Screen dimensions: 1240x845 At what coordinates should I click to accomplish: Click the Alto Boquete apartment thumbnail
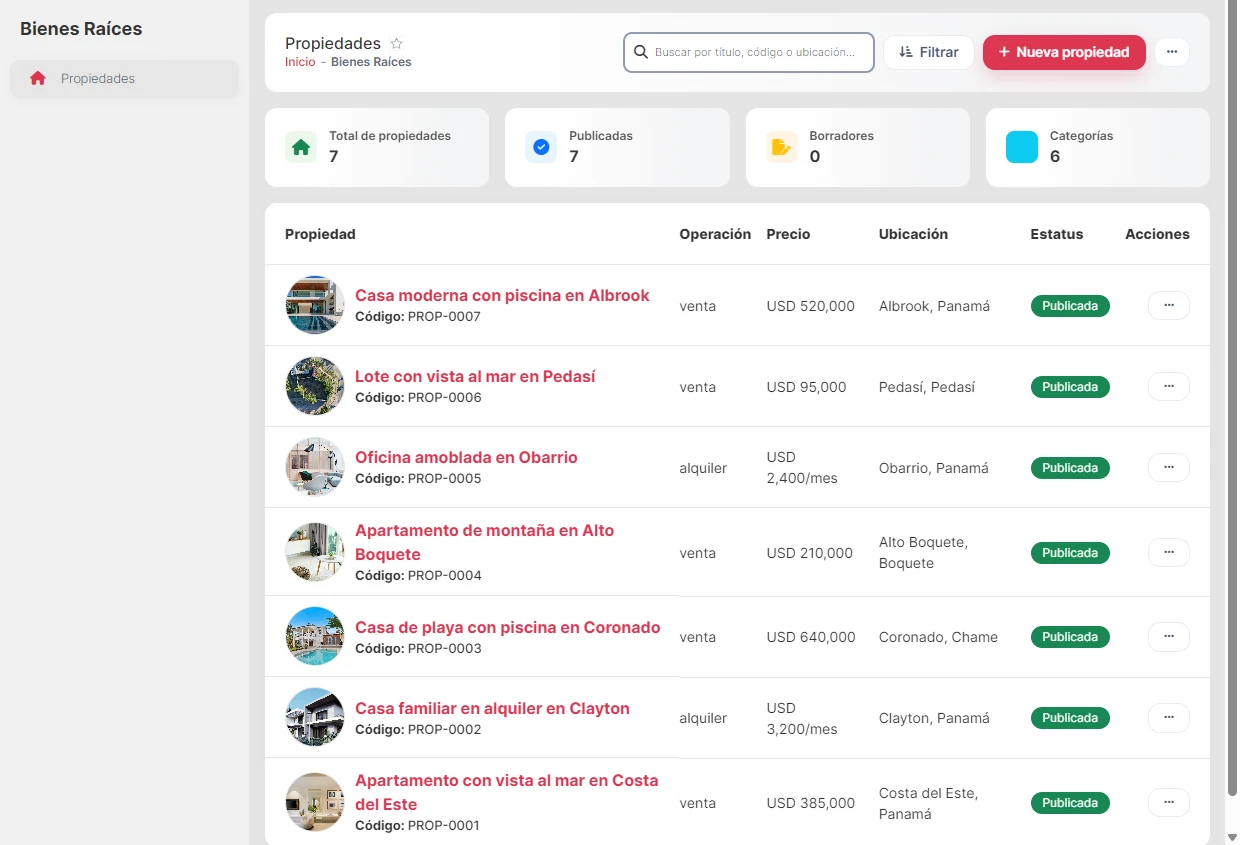pyautogui.click(x=315, y=552)
